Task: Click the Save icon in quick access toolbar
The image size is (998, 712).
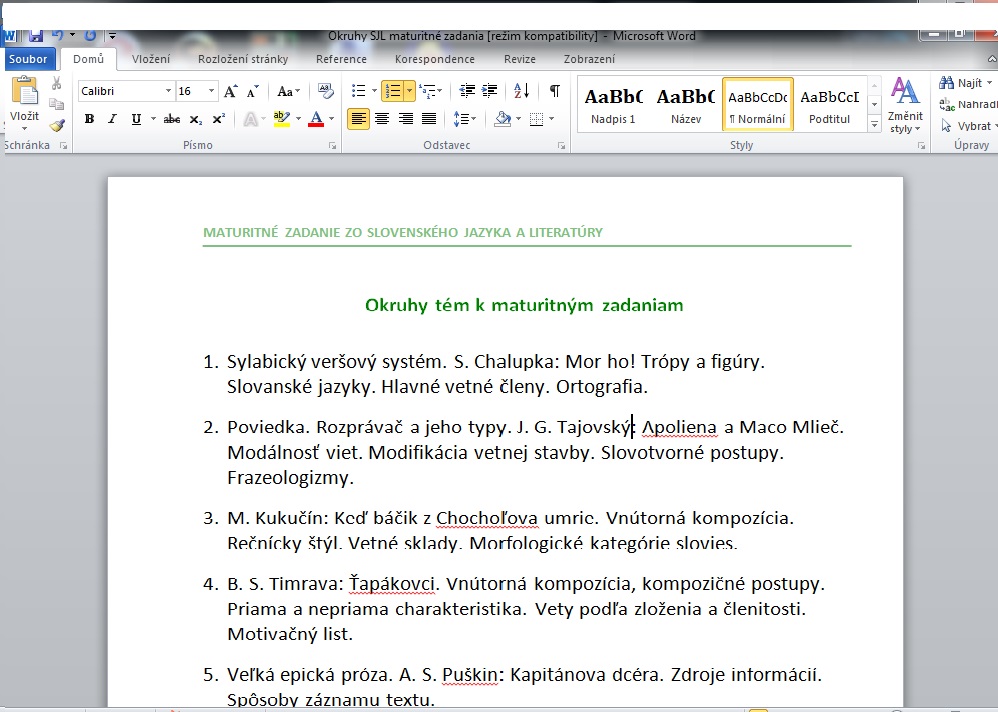Action: (36, 35)
